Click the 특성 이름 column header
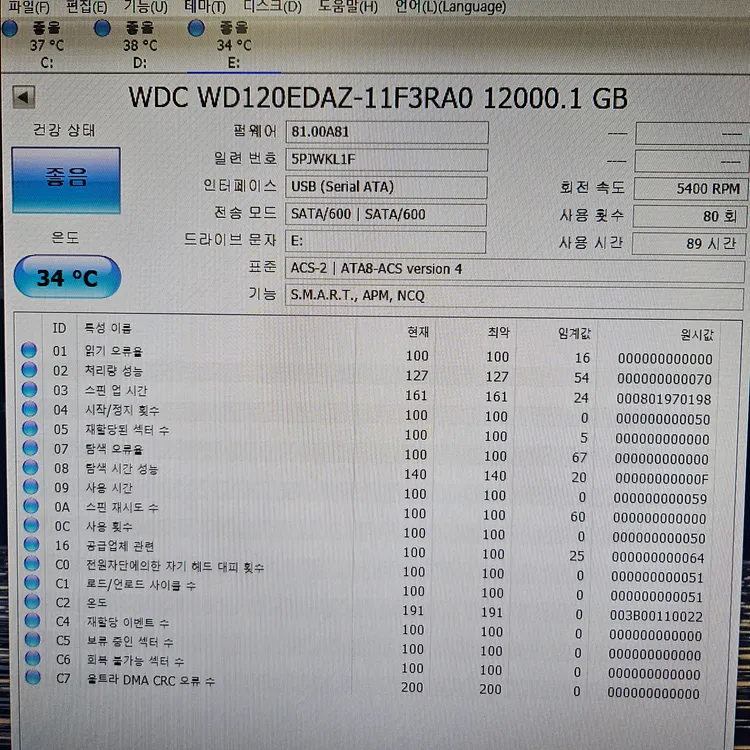This screenshot has height=750, width=750. 108,328
